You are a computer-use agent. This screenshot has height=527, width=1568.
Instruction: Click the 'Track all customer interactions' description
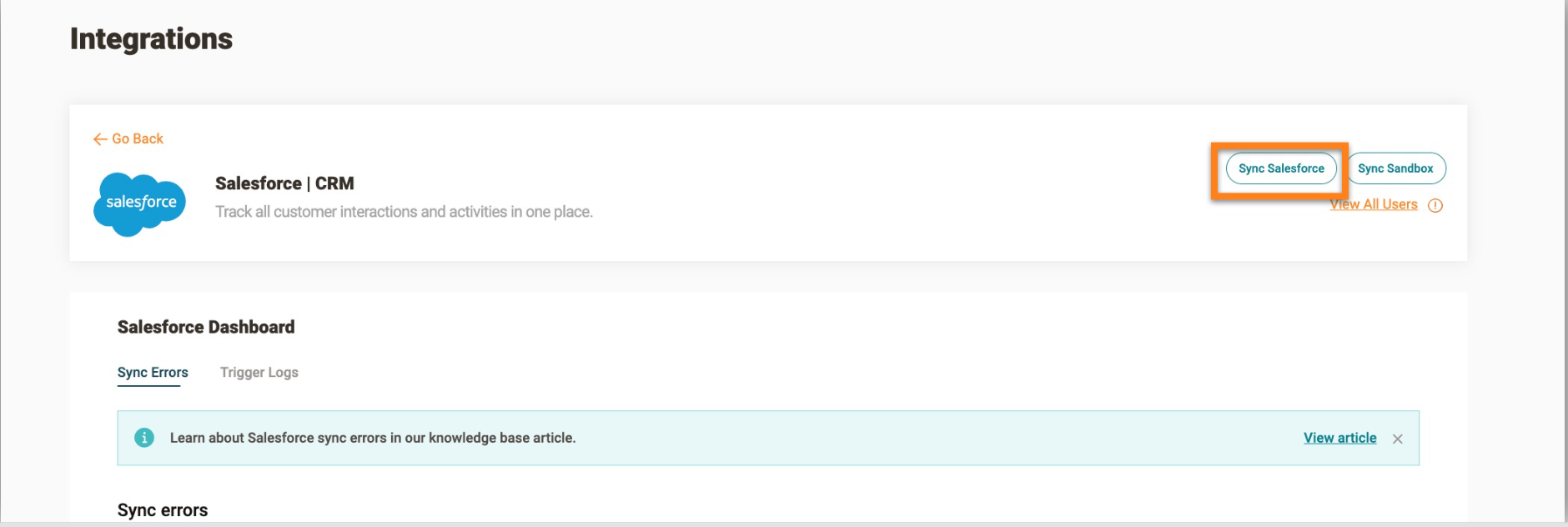click(x=404, y=212)
